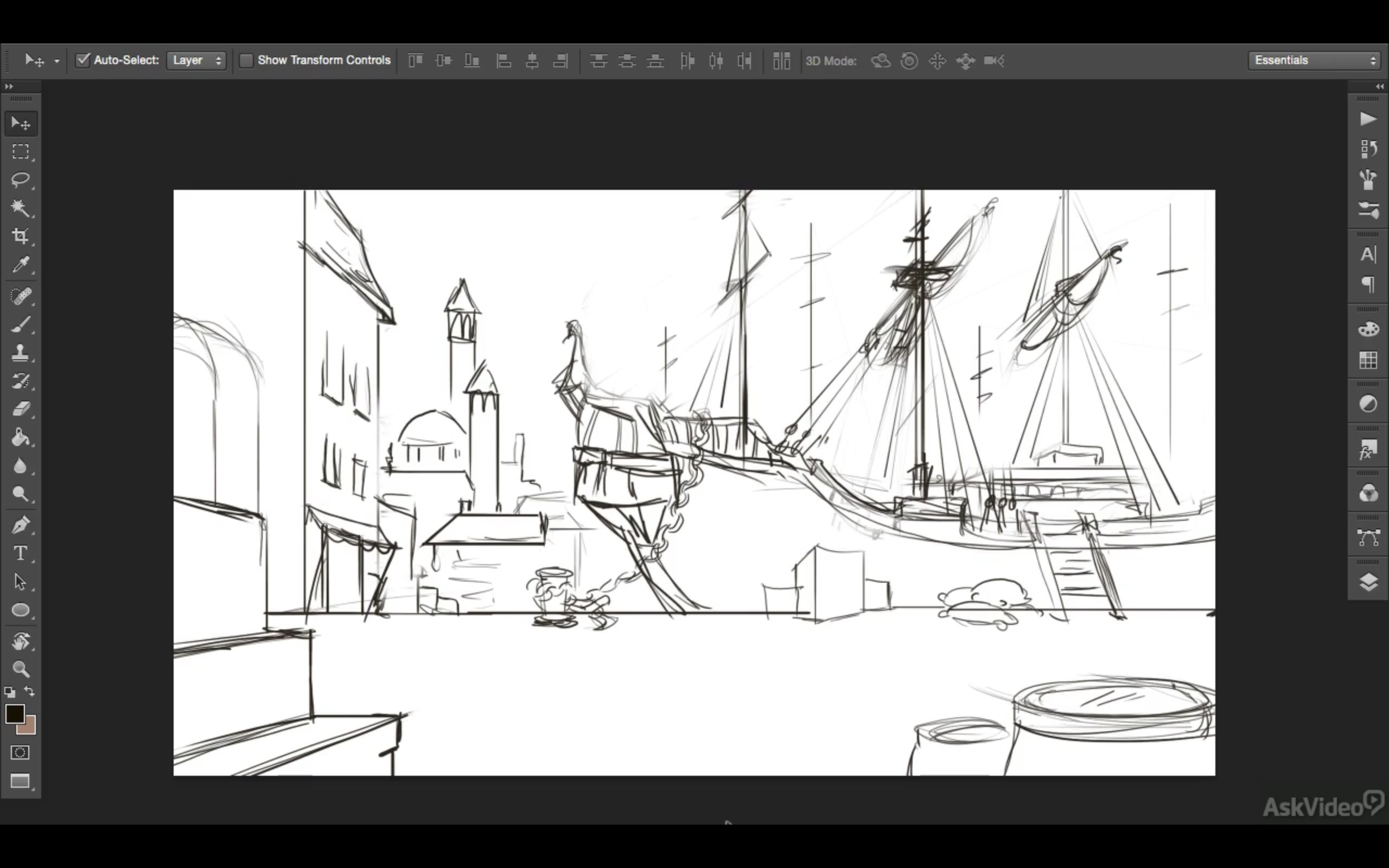Swap foreground and background colors
The height and width of the screenshot is (868, 1389).
(x=29, y=691)
